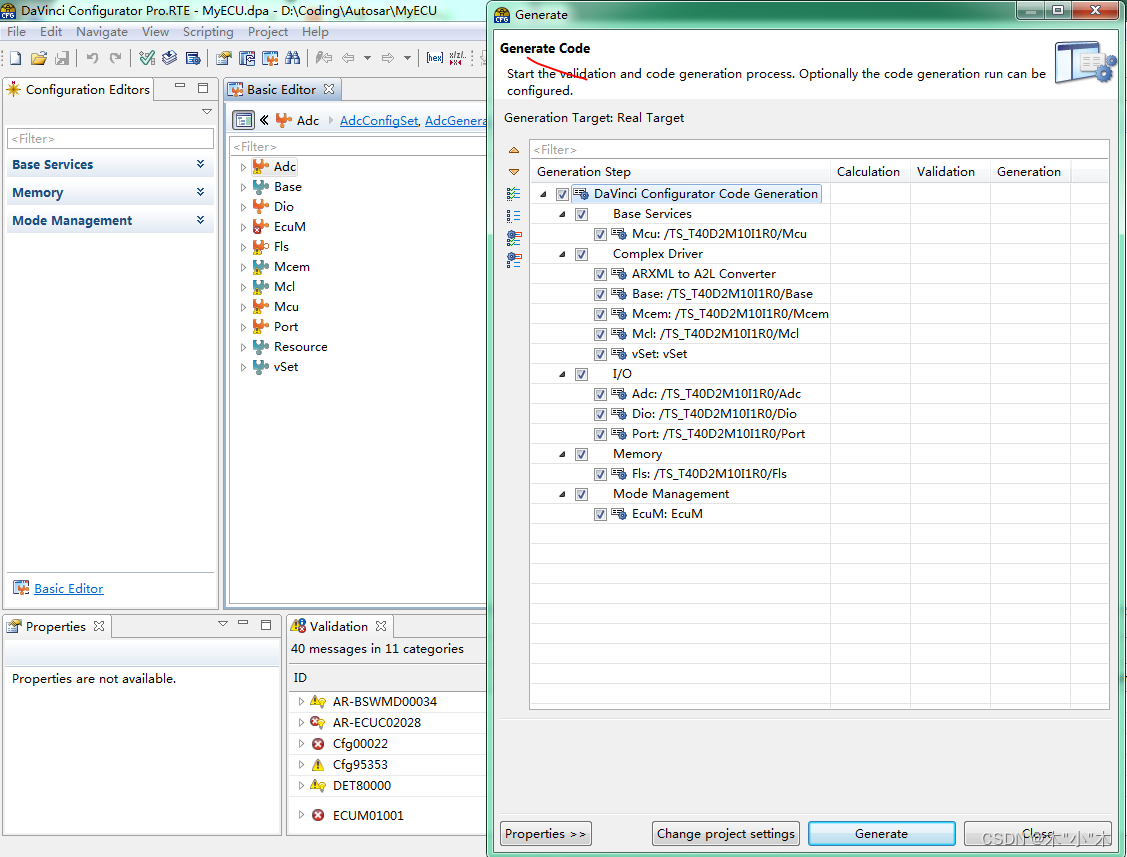This screenshot has width=1127, height=857.
Task: Click the Generate dialog filter field
Action: coord(819,150)
